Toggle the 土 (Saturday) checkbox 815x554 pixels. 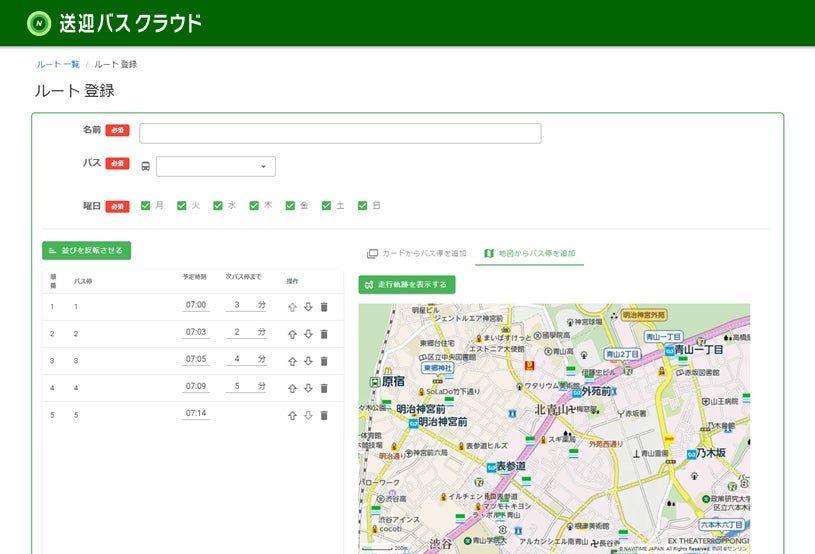[327, 206]
